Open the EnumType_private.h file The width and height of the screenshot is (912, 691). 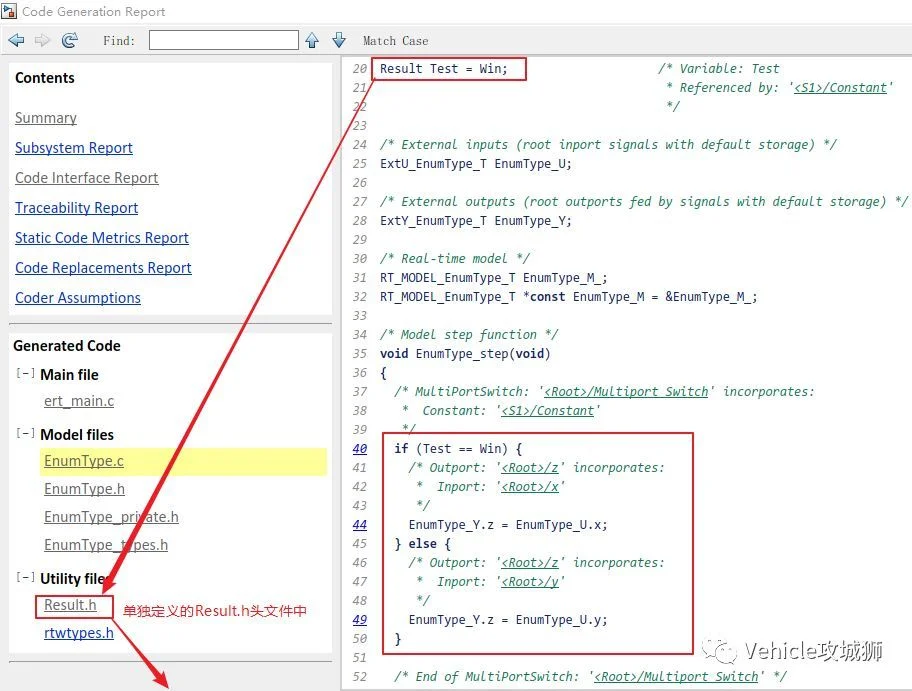coord(111,517)
